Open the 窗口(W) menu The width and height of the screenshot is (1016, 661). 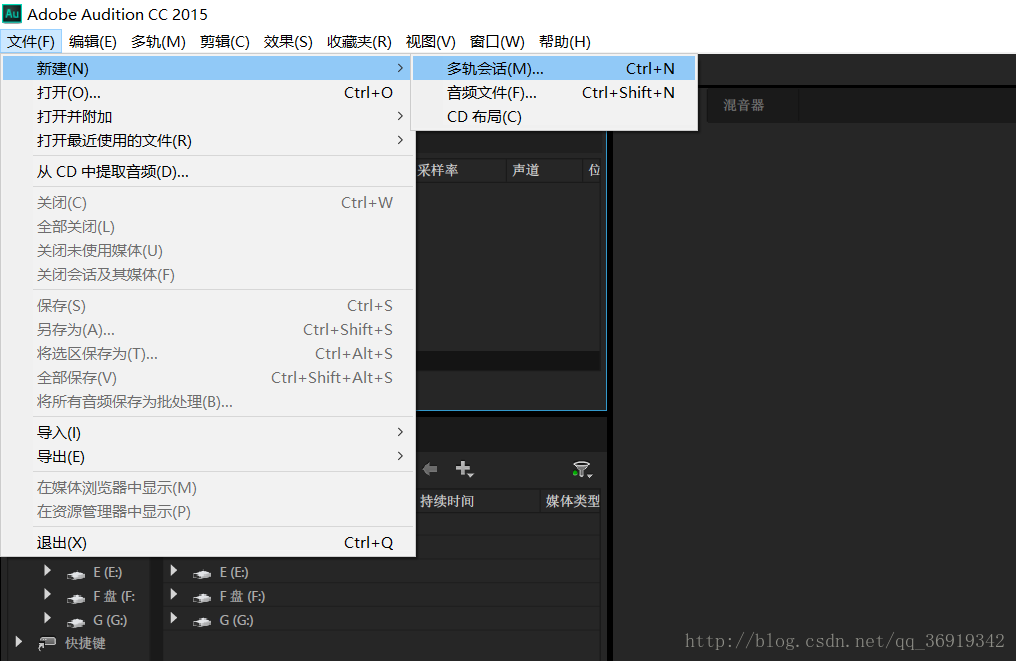[x=497, y=41]
